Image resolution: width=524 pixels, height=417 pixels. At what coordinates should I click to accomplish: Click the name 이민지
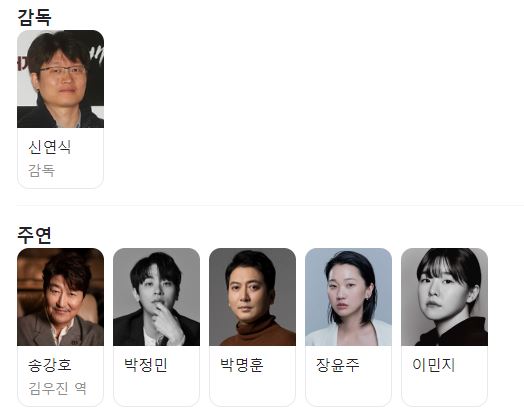(x=433, y=365)
